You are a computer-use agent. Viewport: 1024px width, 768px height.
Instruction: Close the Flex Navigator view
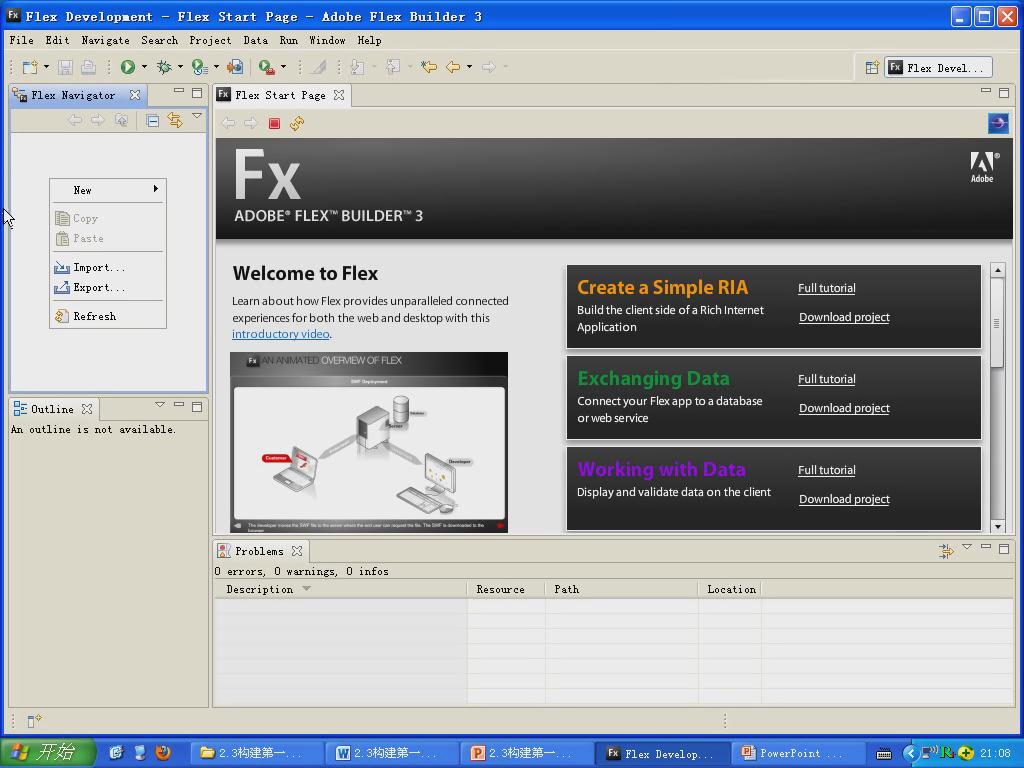tap(135, 95)
